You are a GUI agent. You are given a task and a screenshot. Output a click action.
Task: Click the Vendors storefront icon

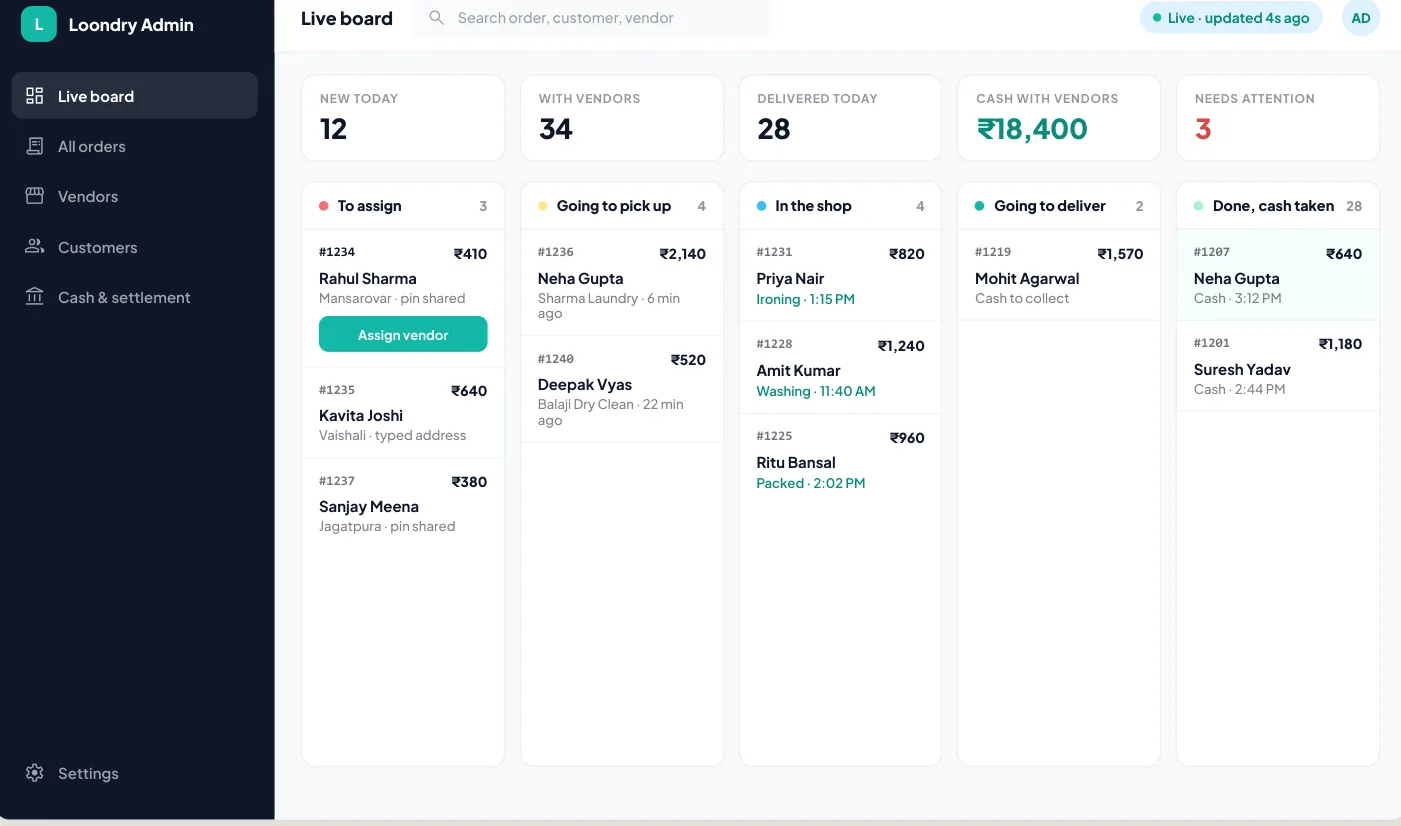pos(35,196)
